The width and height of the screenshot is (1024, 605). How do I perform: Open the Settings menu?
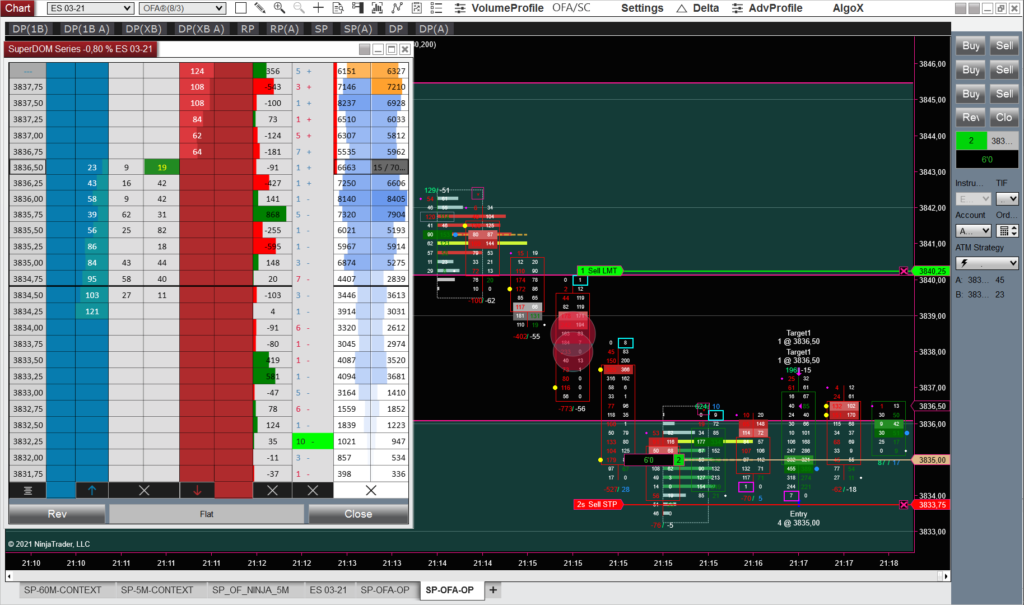[x=642, y=8]
